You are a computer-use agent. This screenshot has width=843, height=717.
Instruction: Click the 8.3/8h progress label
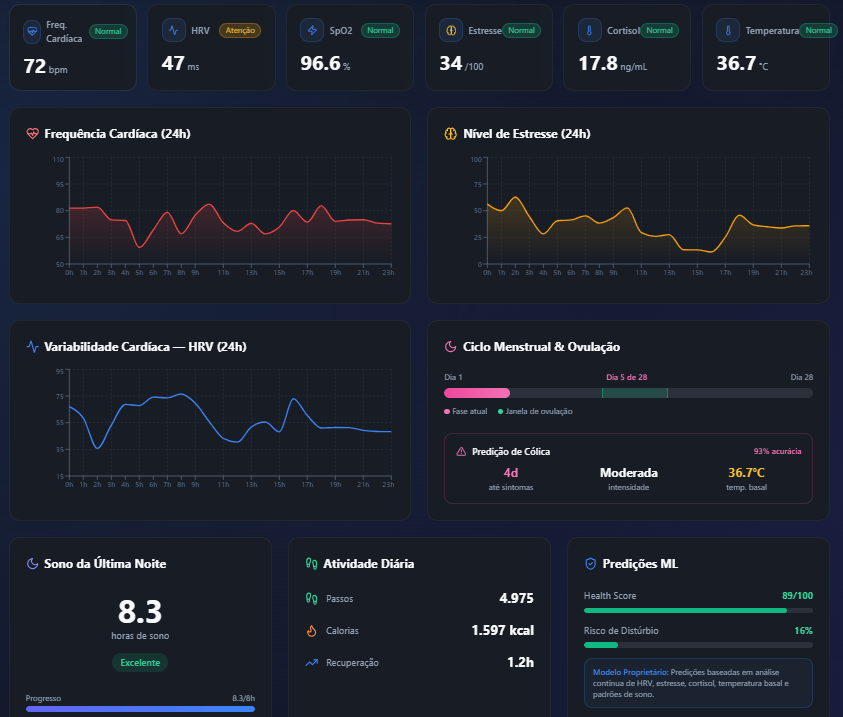(x=244, y=698)
